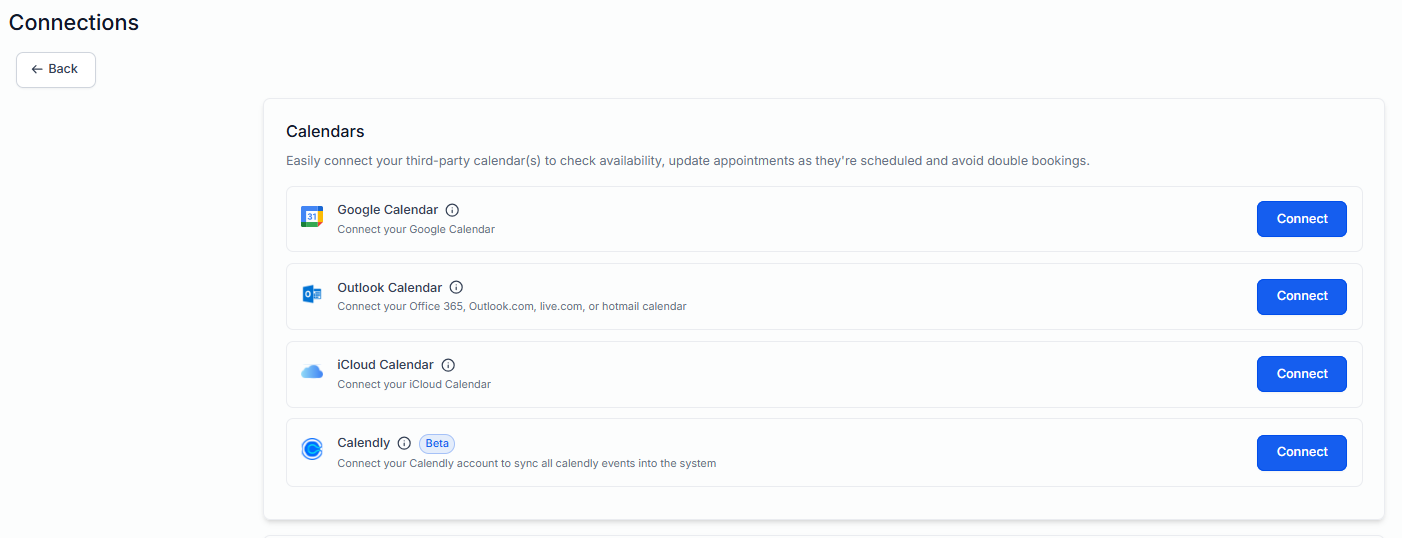Connect the Outlook Calendar integration

1301,296
